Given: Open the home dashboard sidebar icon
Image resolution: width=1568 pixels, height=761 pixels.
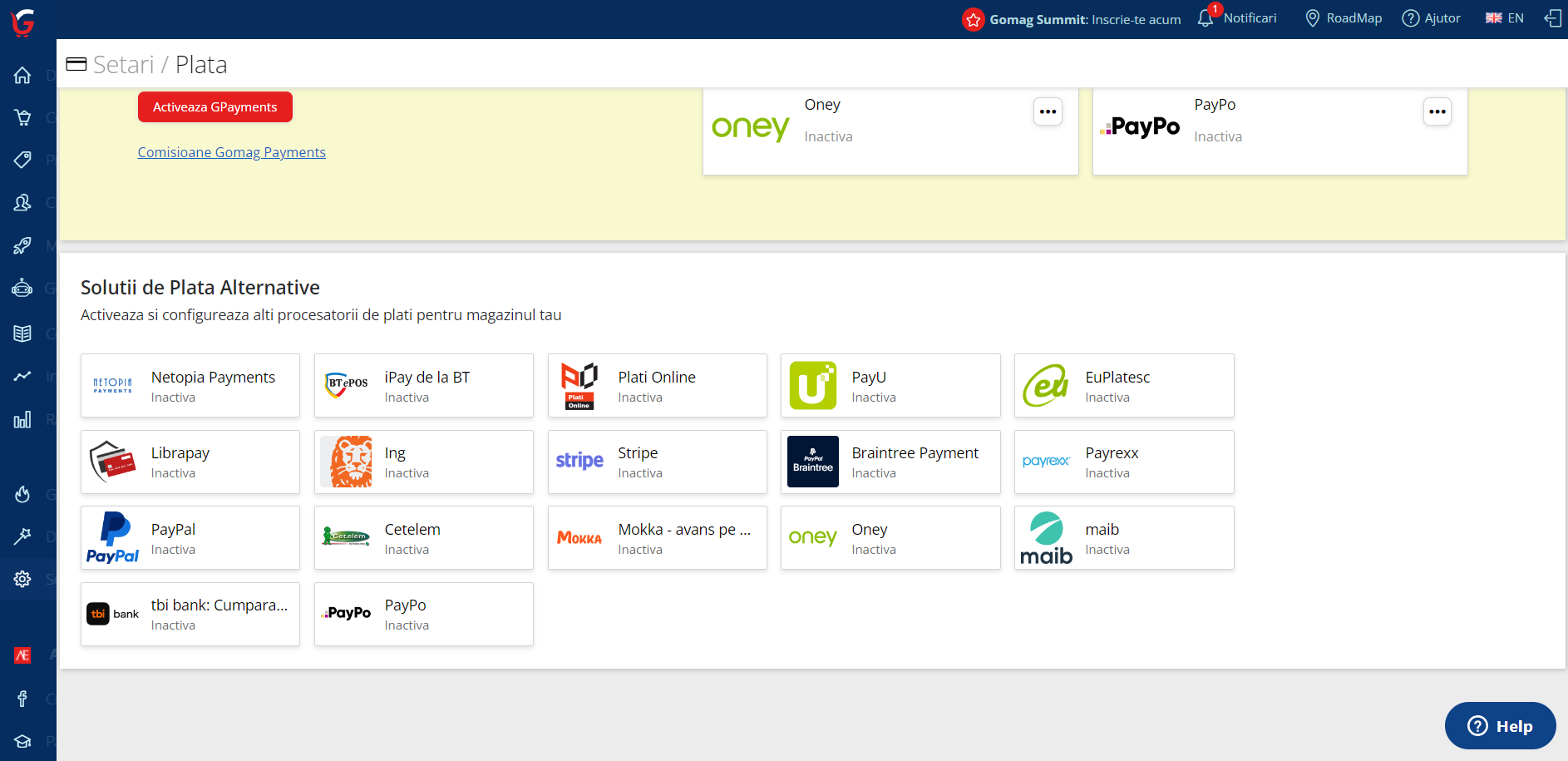Looking at the screenshot, I should [x=22, y=75].
